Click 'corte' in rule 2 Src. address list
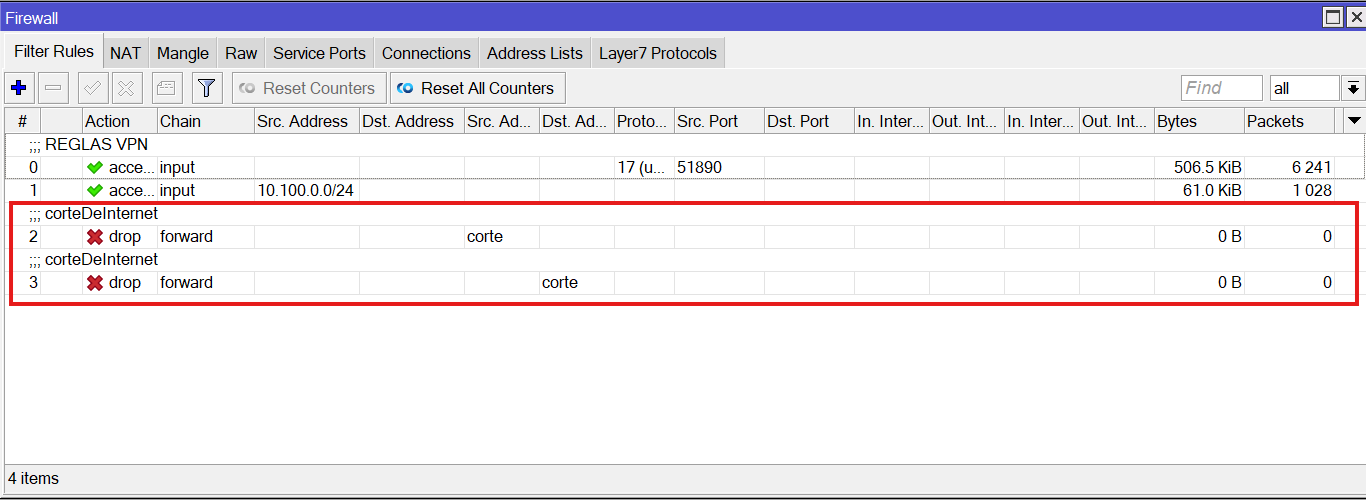The width and height of the screenshot is (1366, 500). pos(485,237)
